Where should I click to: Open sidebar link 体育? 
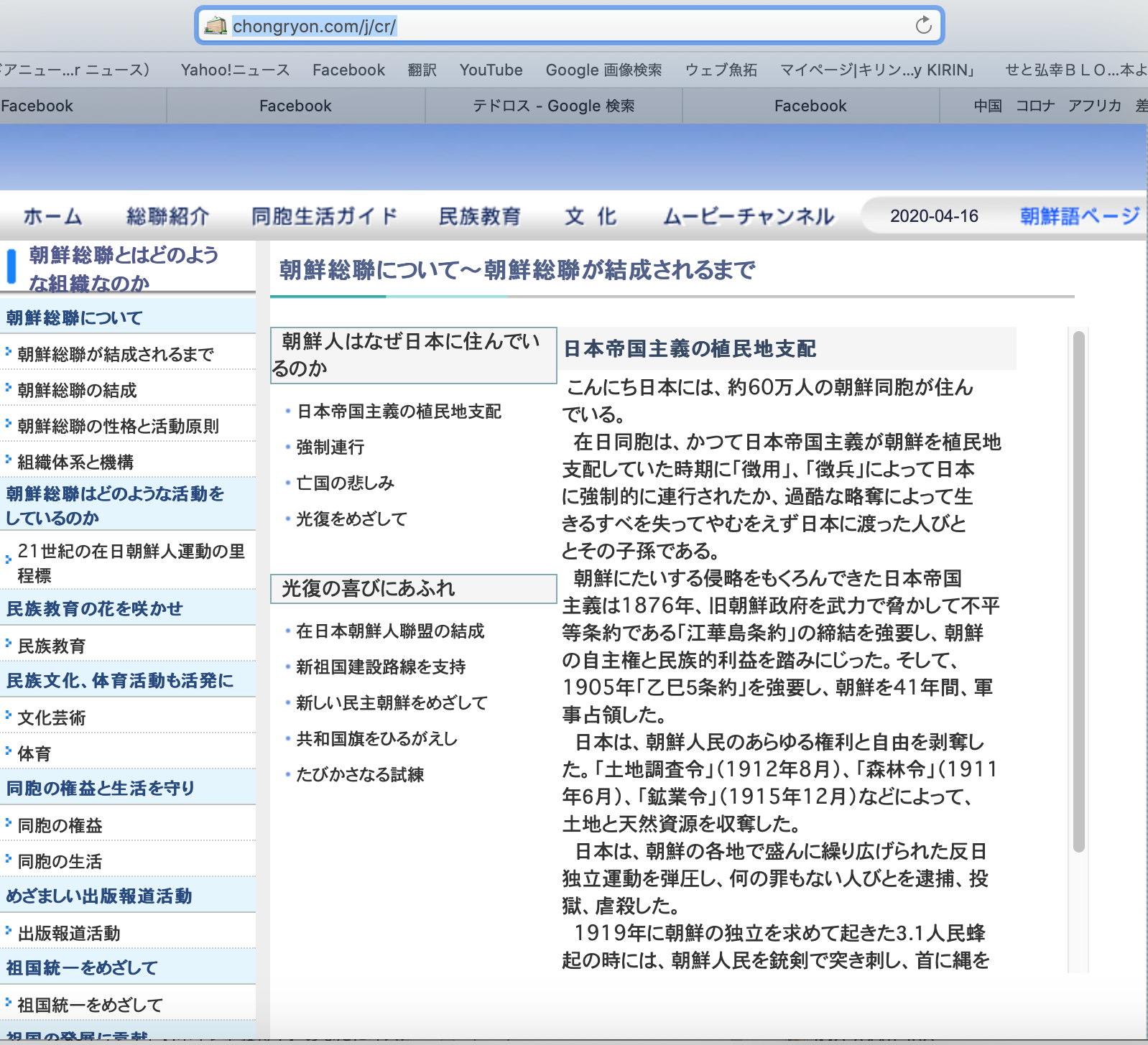point(34,753)
